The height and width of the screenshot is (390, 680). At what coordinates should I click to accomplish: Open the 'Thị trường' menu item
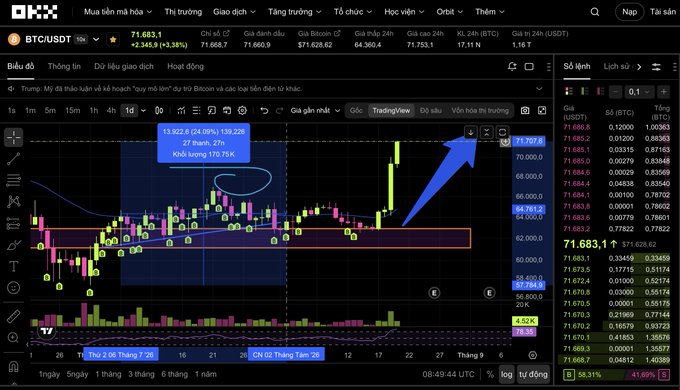183,12
